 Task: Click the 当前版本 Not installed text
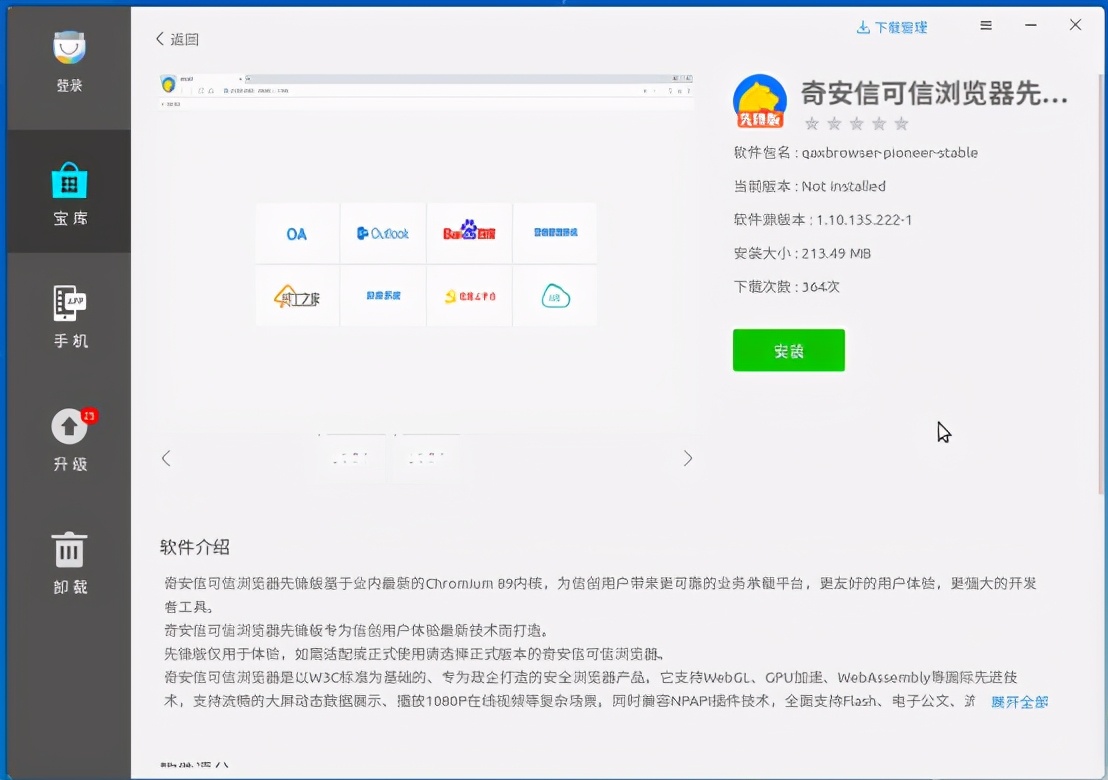click(x=810, y=187)
